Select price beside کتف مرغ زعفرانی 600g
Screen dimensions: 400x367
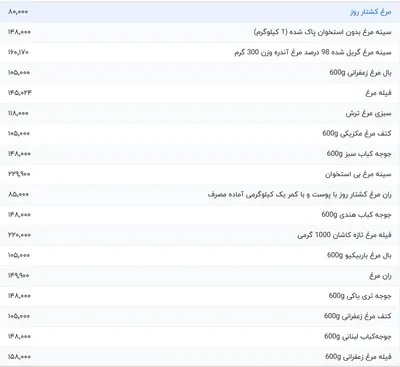19,316
